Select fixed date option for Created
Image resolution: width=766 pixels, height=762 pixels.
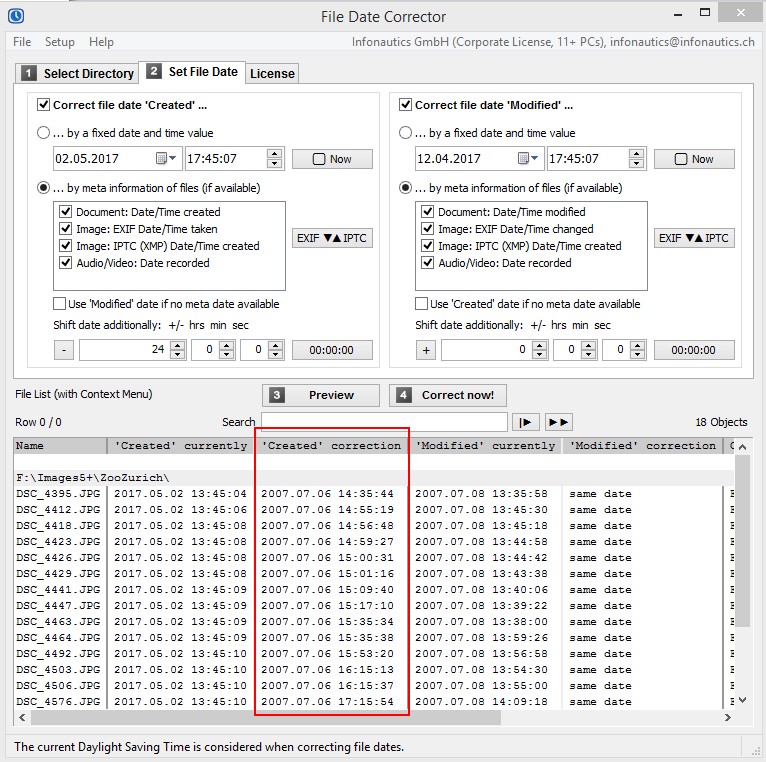point(43,133)
